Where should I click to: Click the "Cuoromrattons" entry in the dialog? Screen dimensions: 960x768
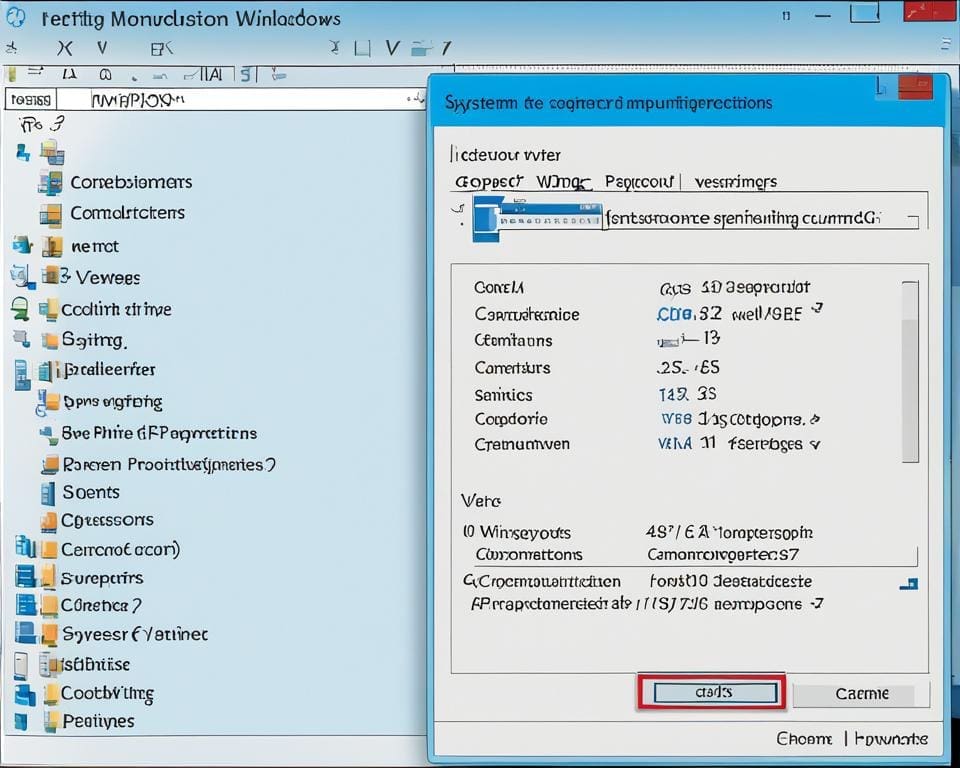pos(529,555)
